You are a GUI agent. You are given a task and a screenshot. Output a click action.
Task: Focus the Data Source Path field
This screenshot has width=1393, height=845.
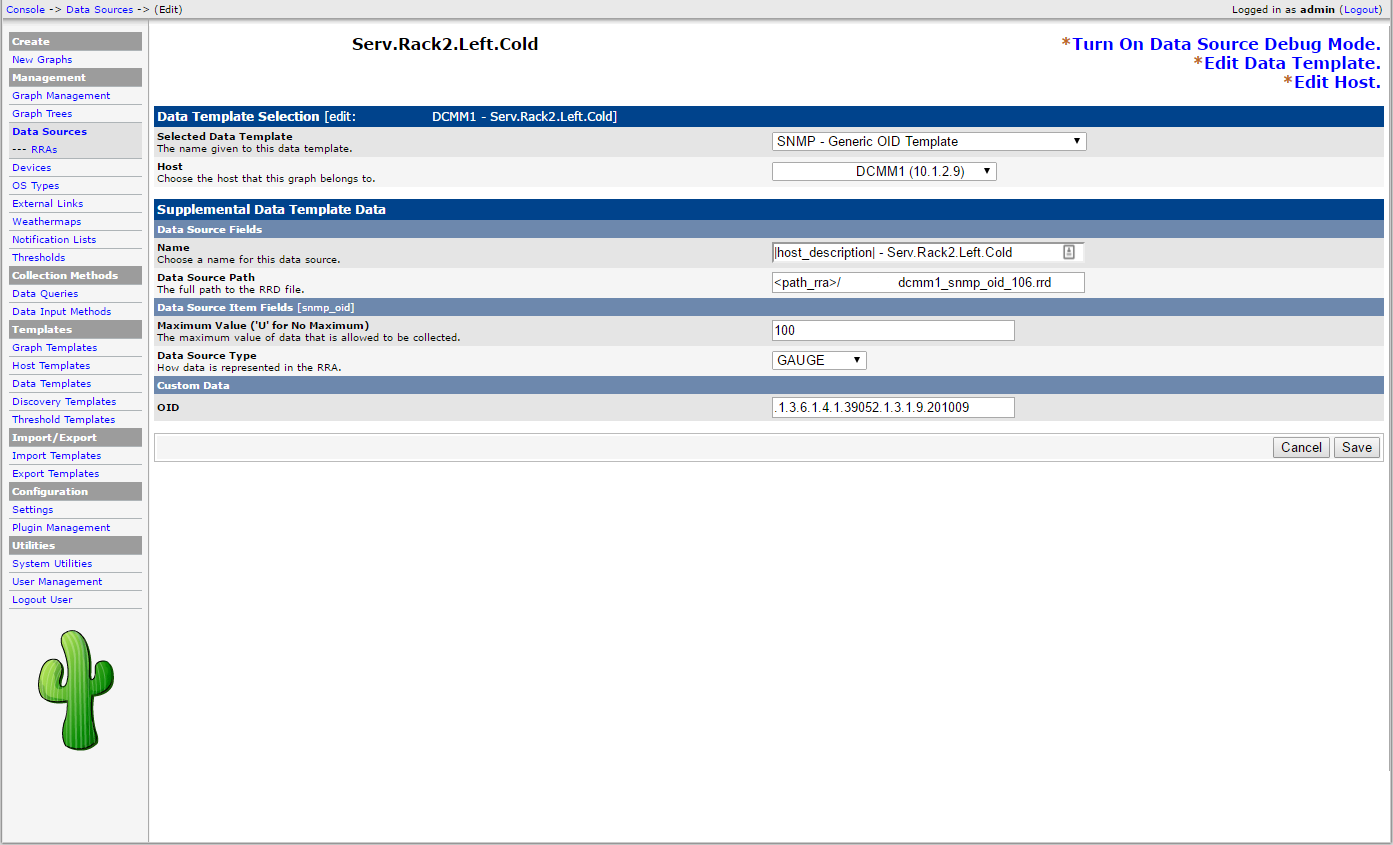tap(928, 283)
